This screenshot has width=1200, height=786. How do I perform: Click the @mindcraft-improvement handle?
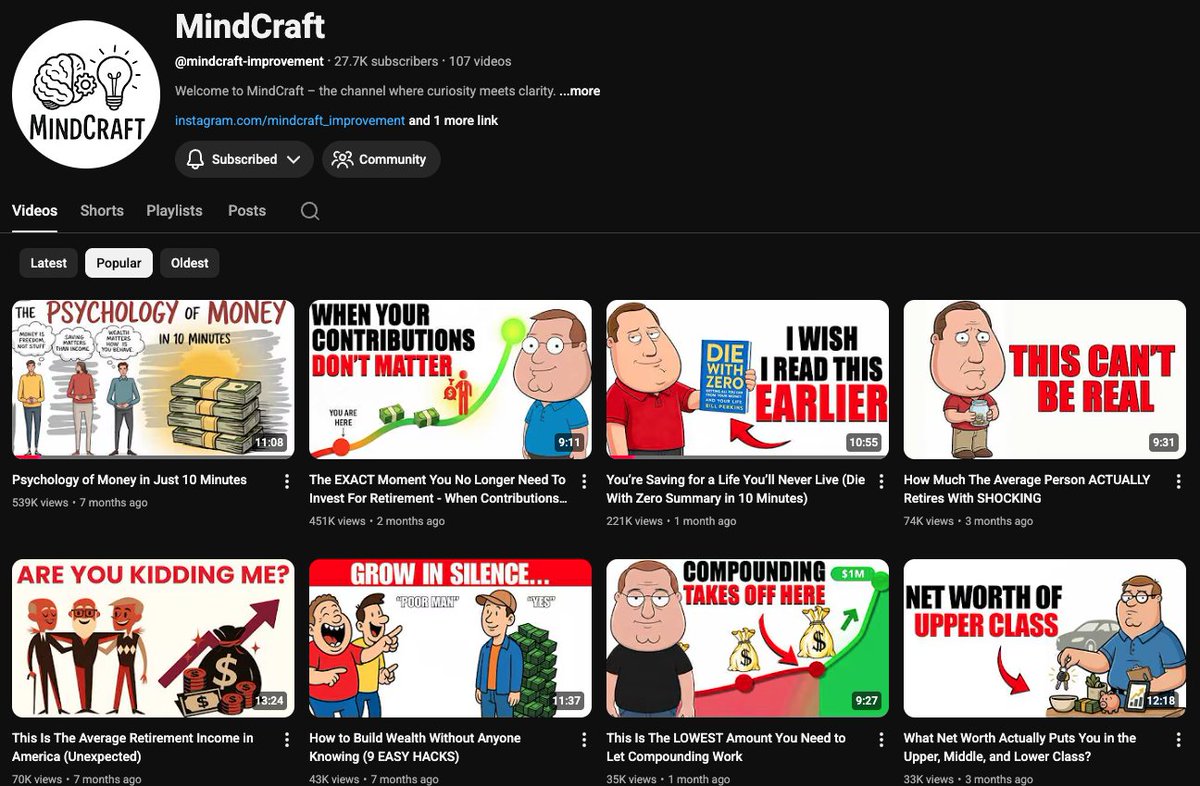(249, 62)
